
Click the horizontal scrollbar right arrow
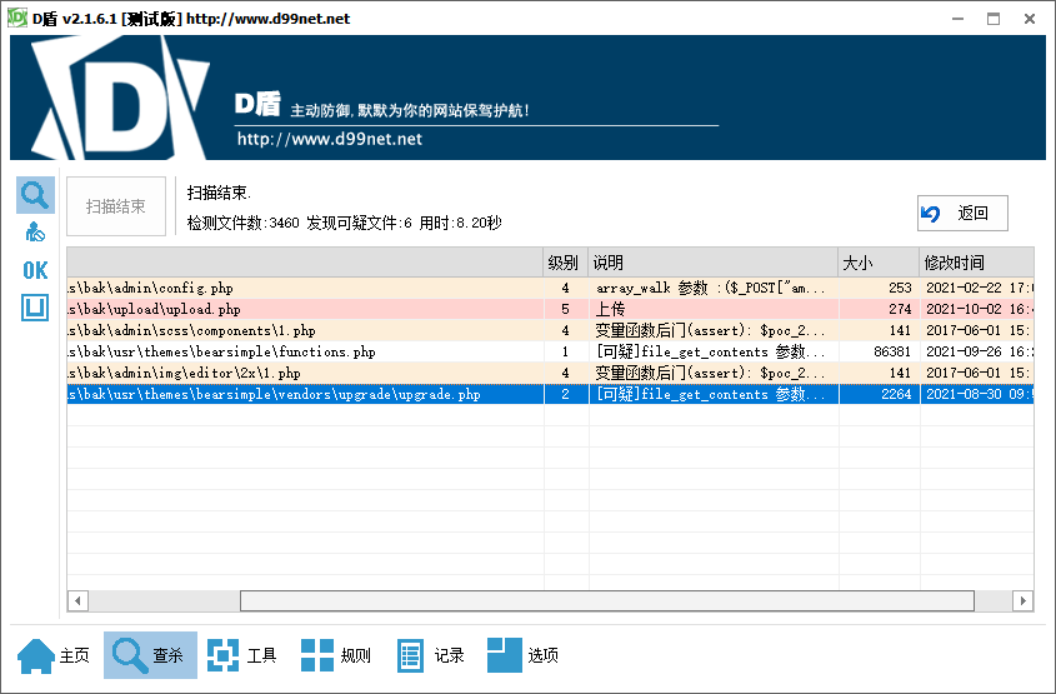(1023, 600)
